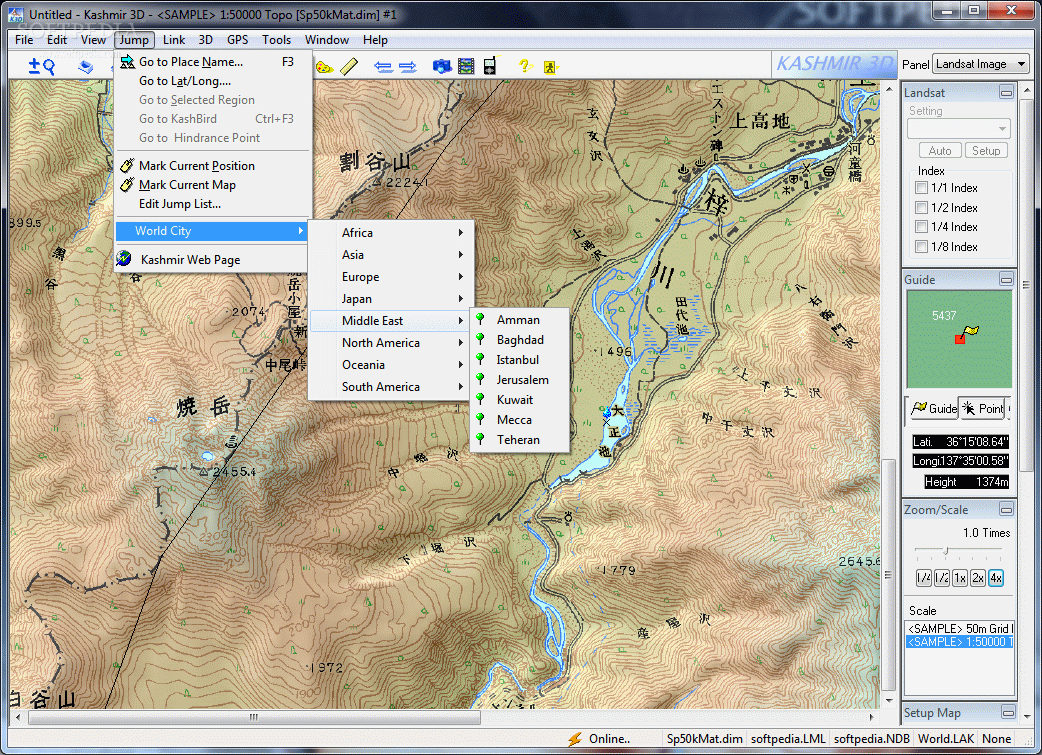Open the color palette toolbar icon
This screenshot has width=1042, height=755.
[324, 66]
